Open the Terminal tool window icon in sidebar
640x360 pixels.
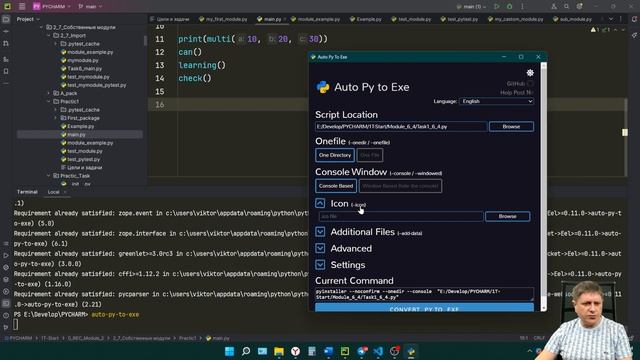6,303
